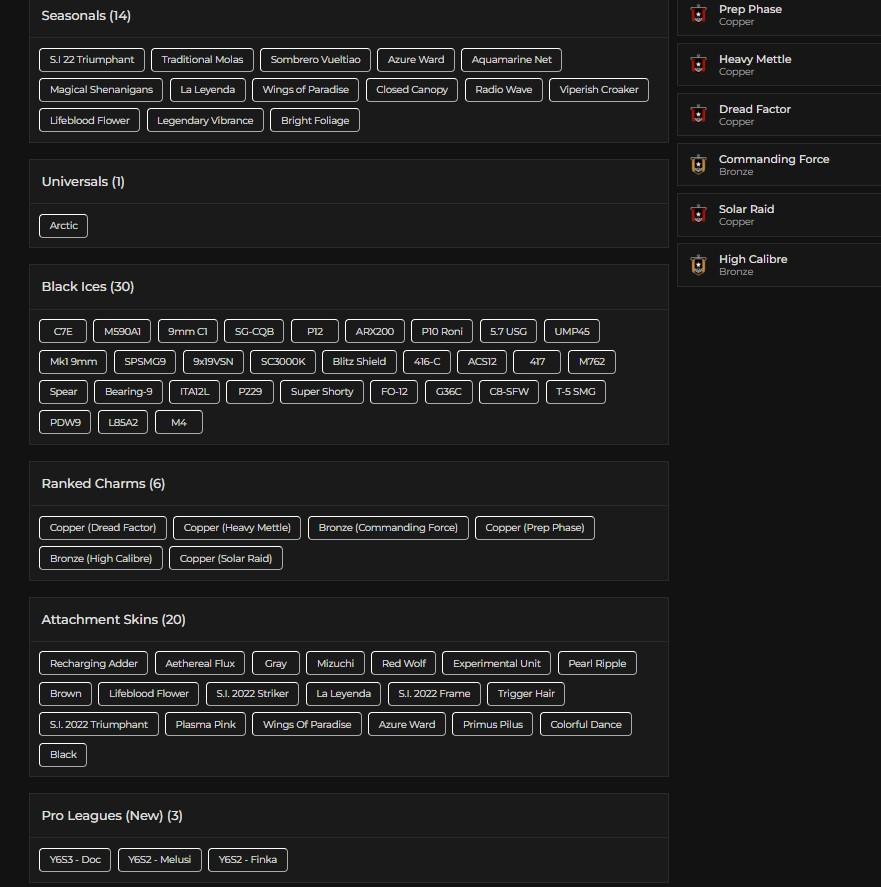
Task: Click the Y6S3 - Doc pro league tag
Action: 75,860
